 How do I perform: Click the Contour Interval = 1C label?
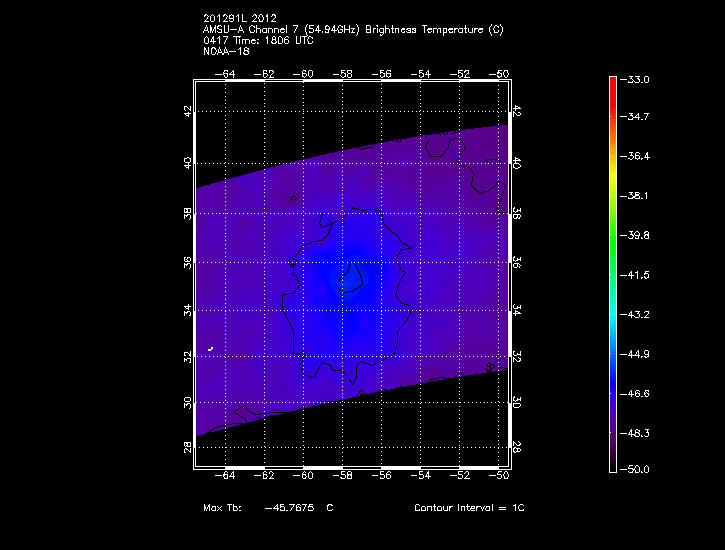(x=469, y=508)
